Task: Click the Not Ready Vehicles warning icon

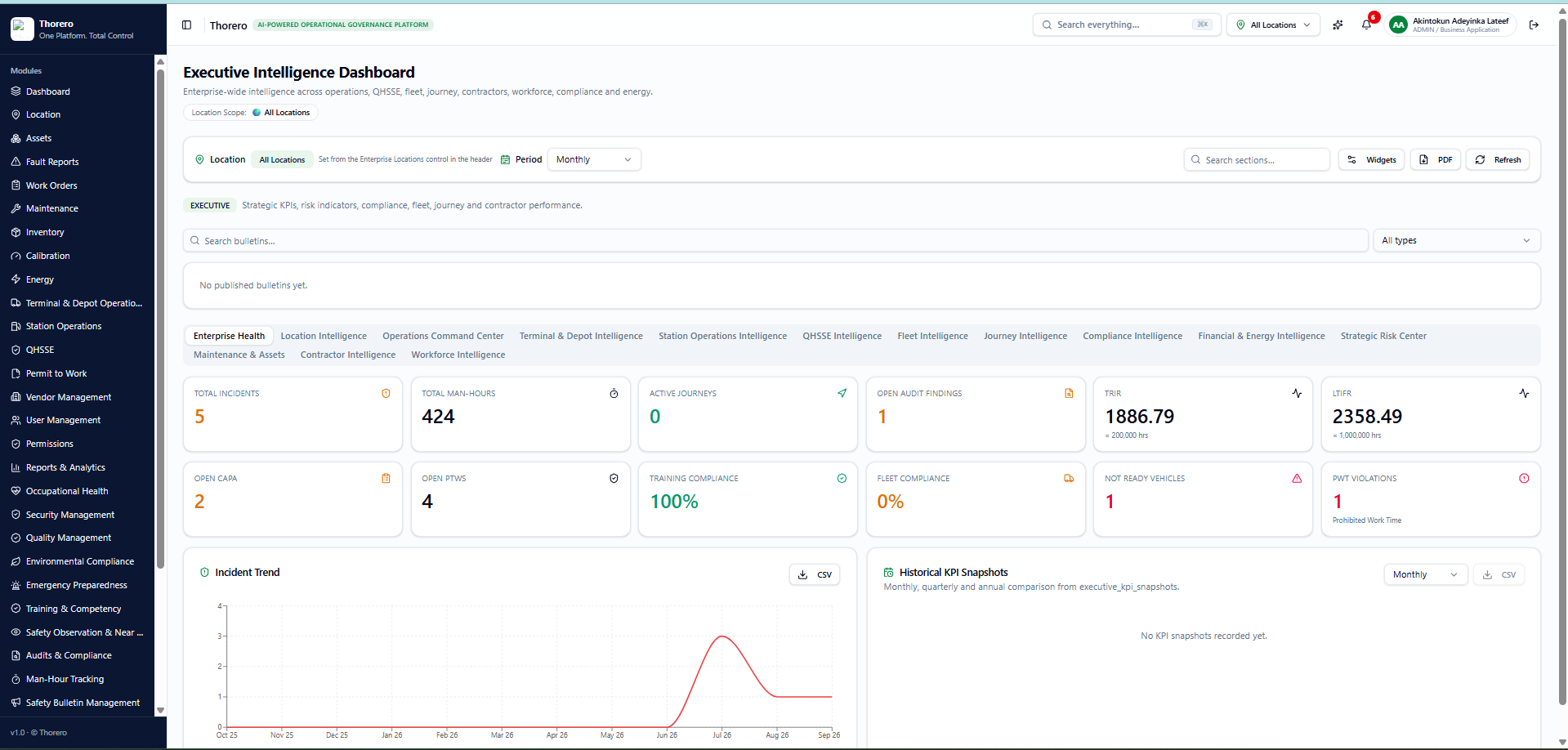Action: point(1297,478)
